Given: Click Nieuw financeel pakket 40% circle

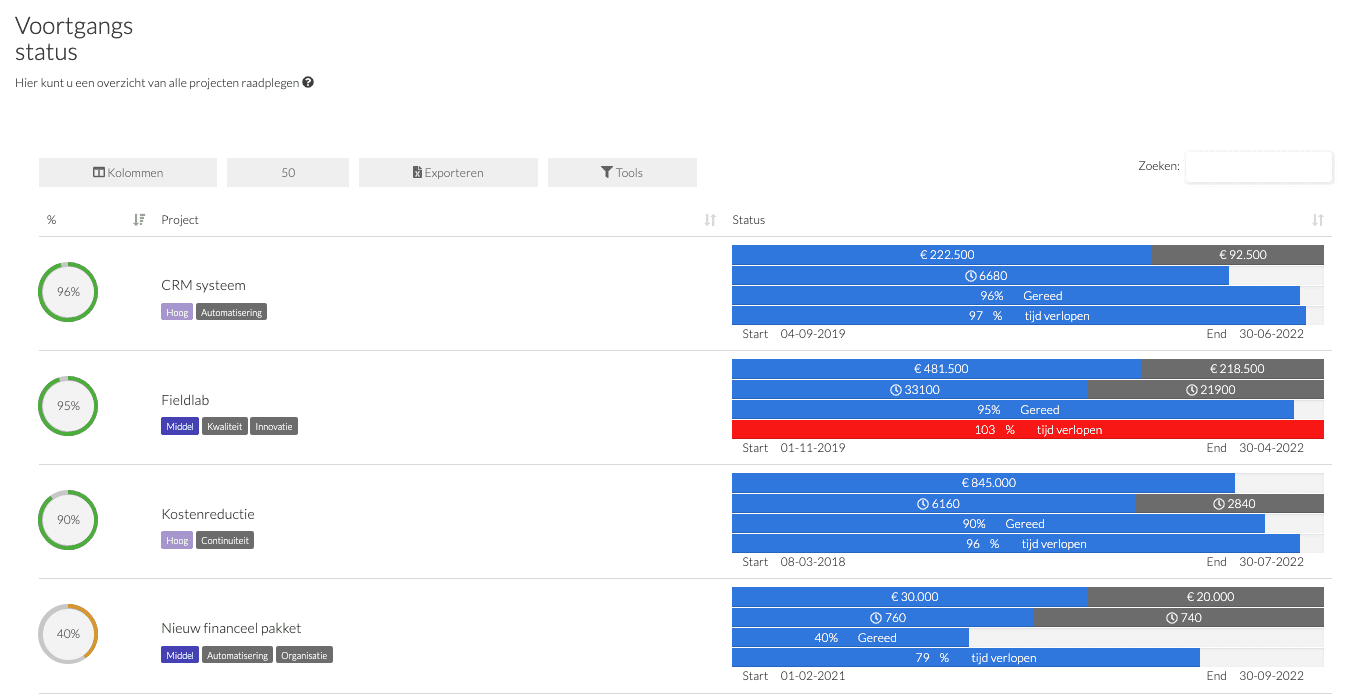Looking at the screenshot, I should click(x=68, y=634).
